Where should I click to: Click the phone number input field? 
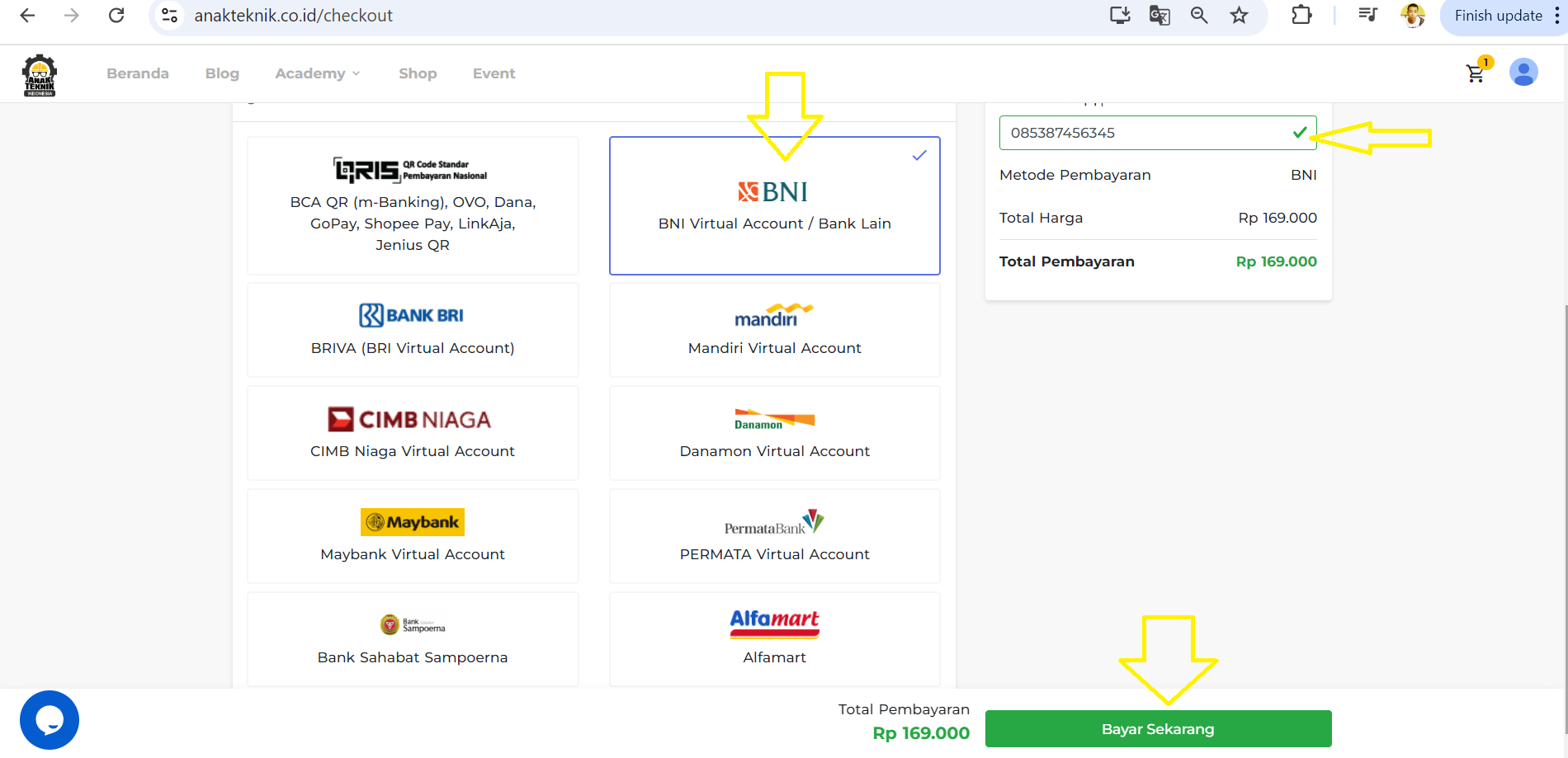(1158, 133)
